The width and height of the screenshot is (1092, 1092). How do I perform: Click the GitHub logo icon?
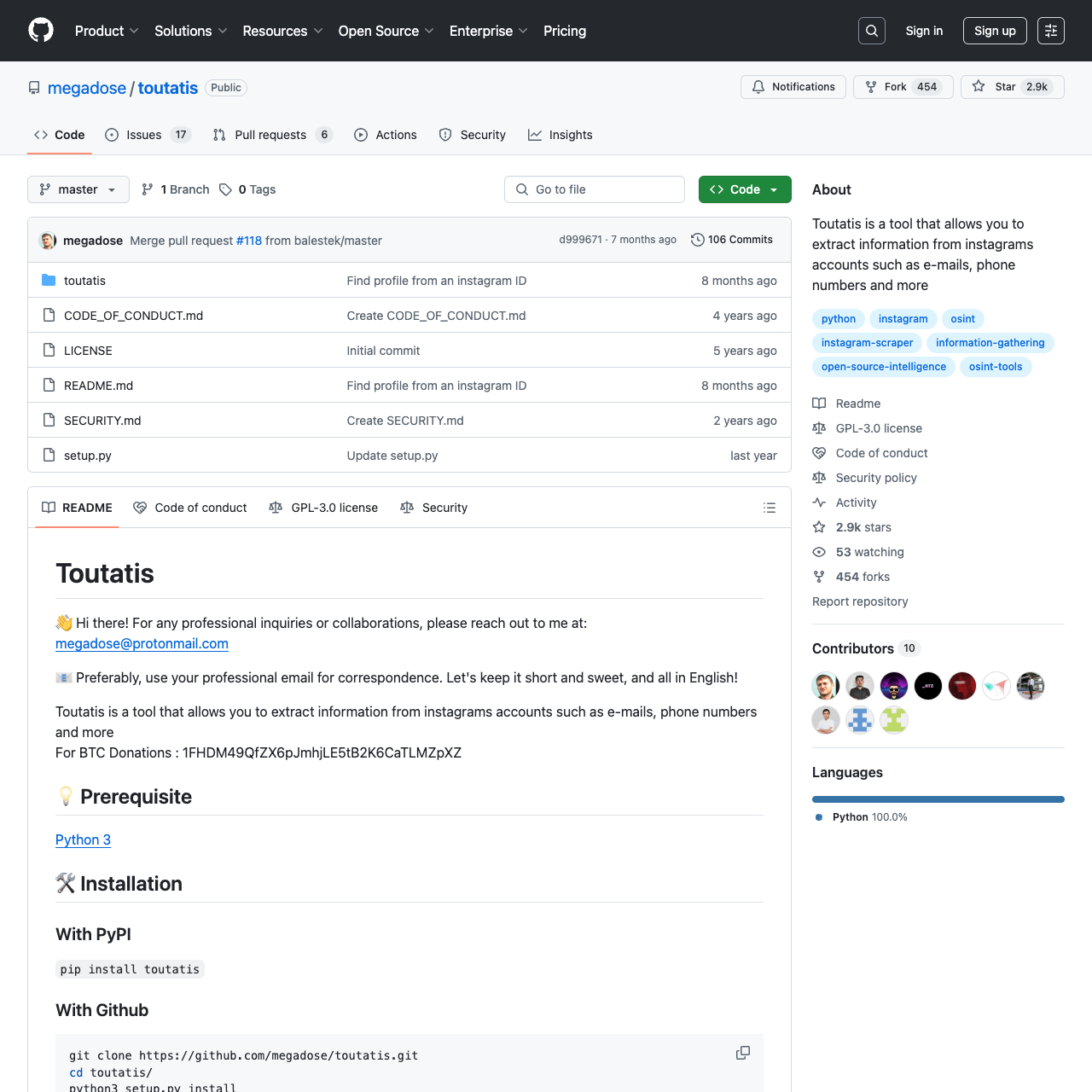tap(41, 31)
